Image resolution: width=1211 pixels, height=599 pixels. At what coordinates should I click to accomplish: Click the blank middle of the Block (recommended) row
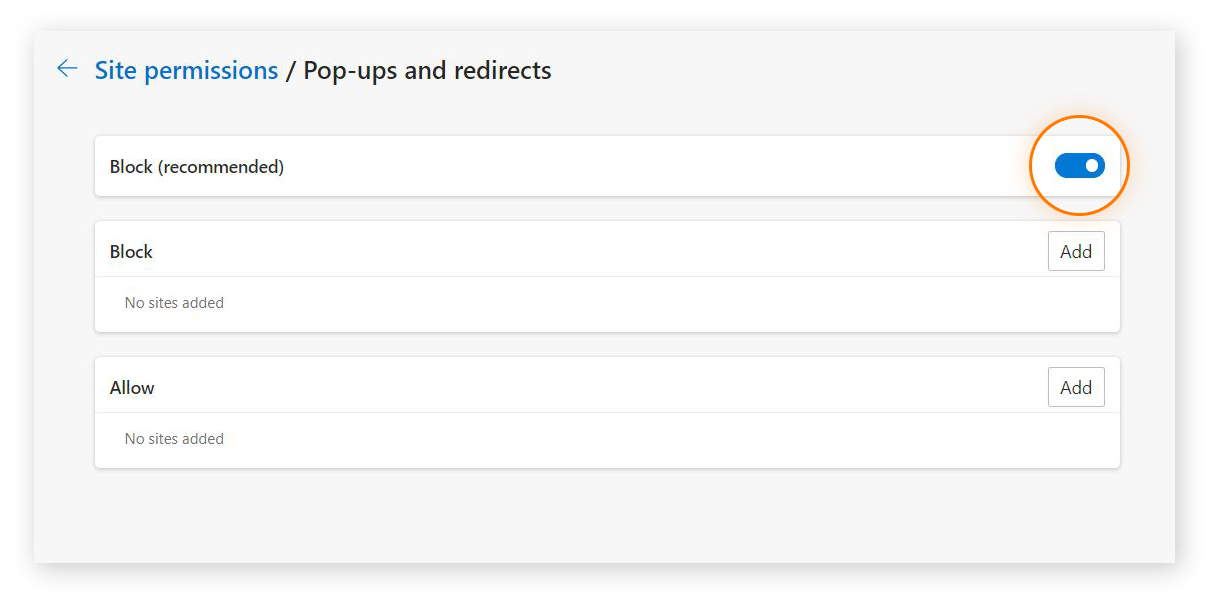point(650,167)
